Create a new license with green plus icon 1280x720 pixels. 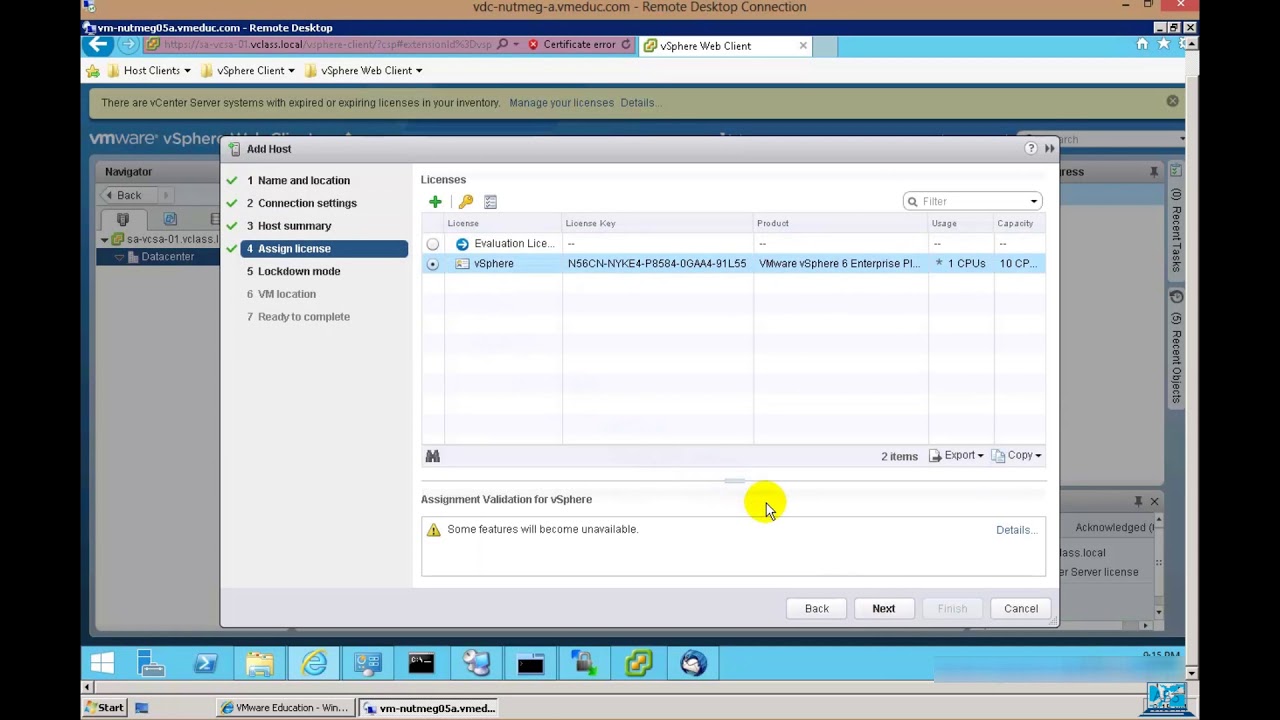coord(435,202)
